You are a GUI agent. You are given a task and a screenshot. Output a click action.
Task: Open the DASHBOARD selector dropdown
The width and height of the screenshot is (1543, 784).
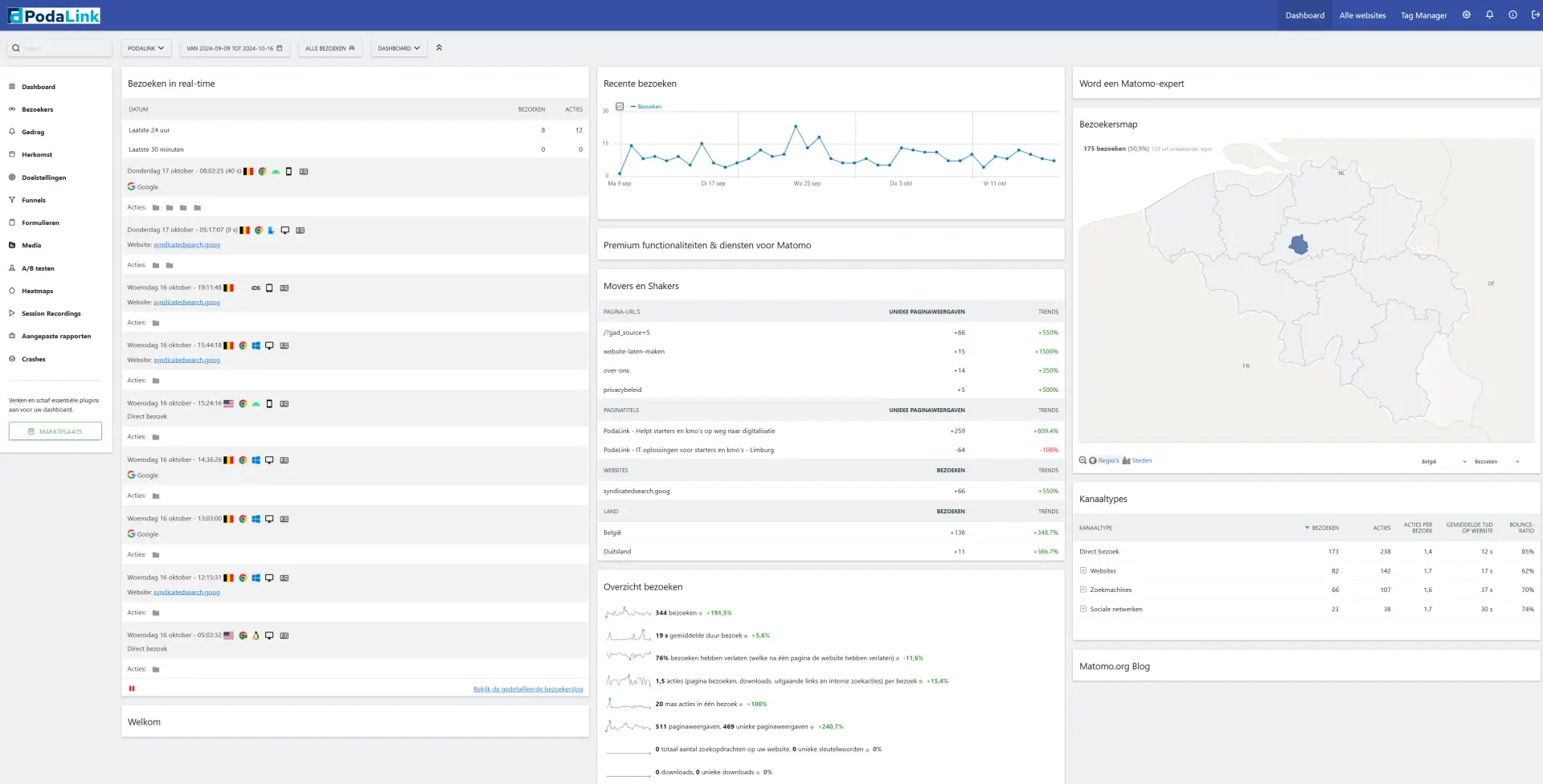[399, 48]
